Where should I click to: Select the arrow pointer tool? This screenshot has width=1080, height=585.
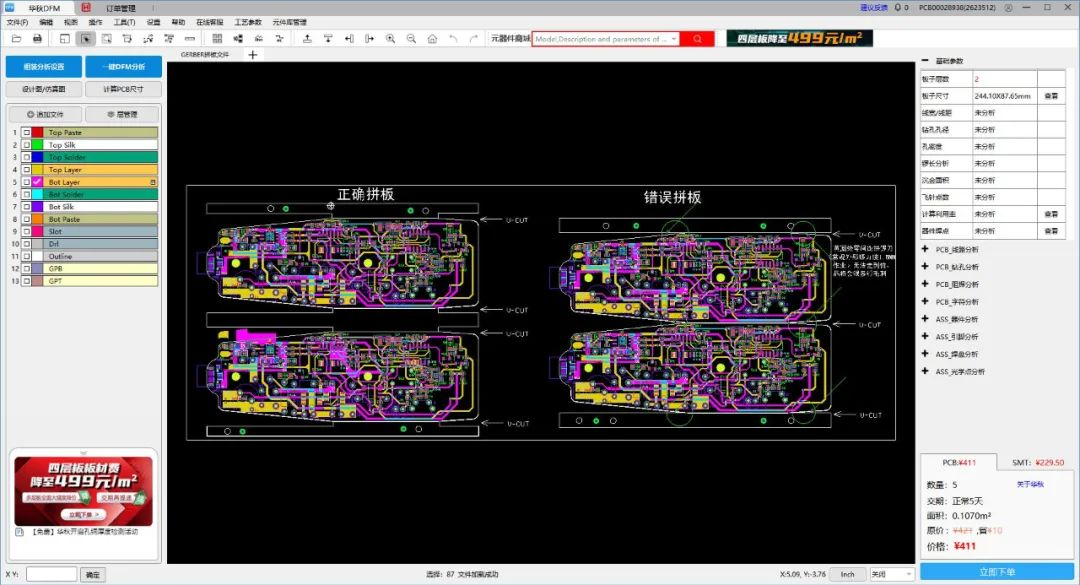click(85, 39)
